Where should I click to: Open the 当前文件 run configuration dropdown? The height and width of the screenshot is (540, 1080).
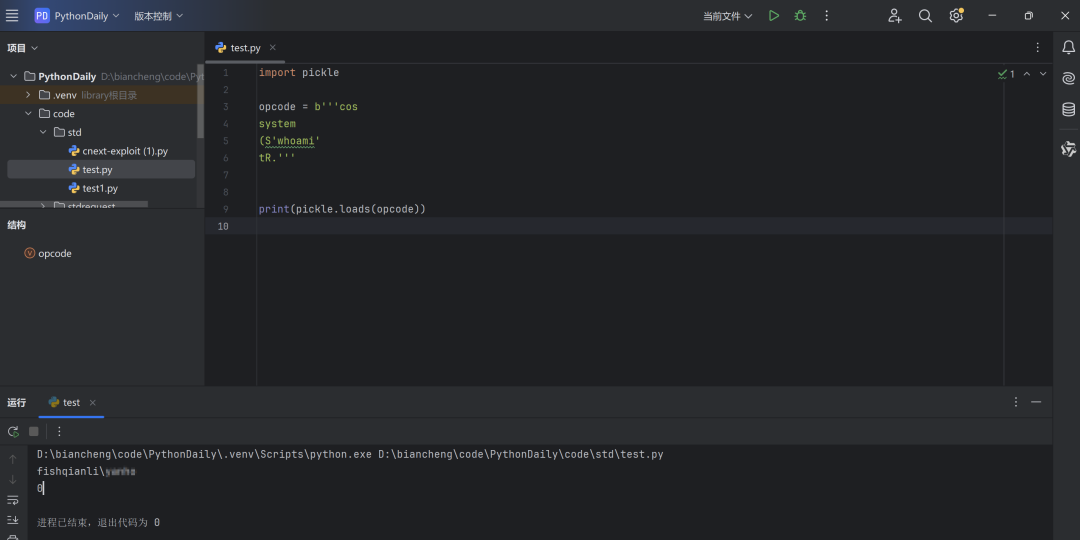[x=727, y=16]
